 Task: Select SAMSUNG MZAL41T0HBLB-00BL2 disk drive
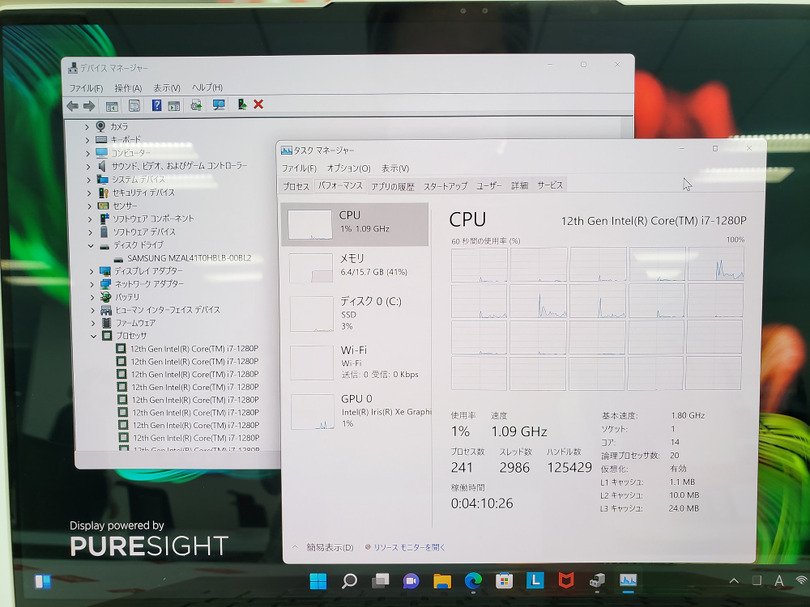pos(189,258)
